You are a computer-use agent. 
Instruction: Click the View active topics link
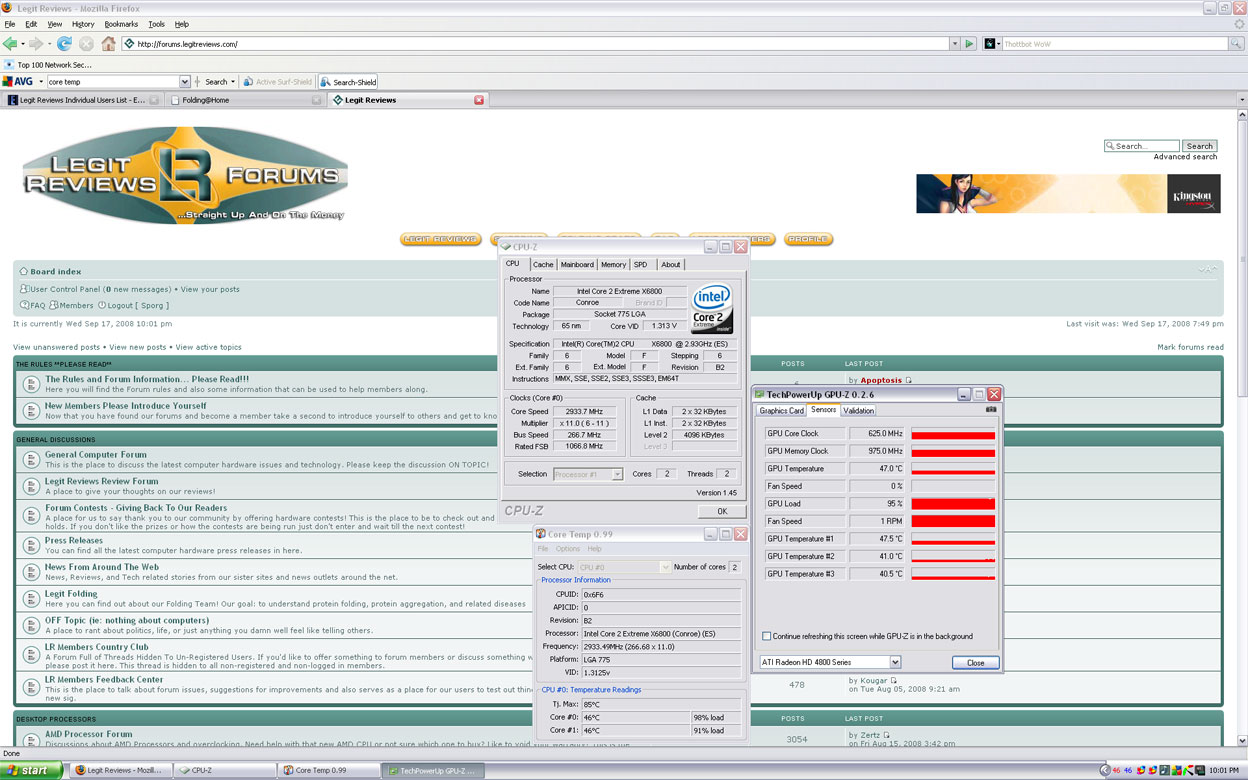[209, 347]
